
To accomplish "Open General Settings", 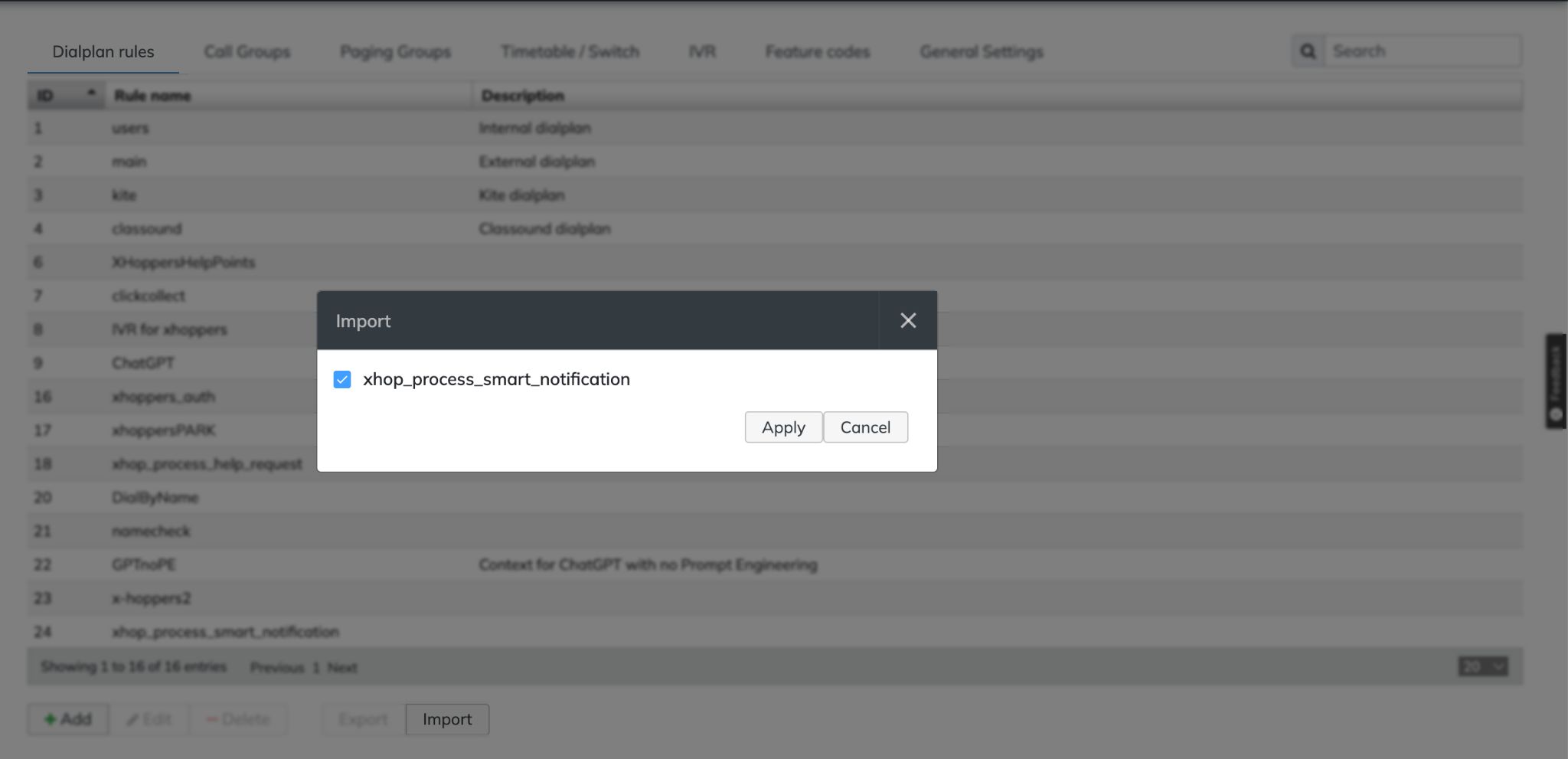I will (981, 51).
